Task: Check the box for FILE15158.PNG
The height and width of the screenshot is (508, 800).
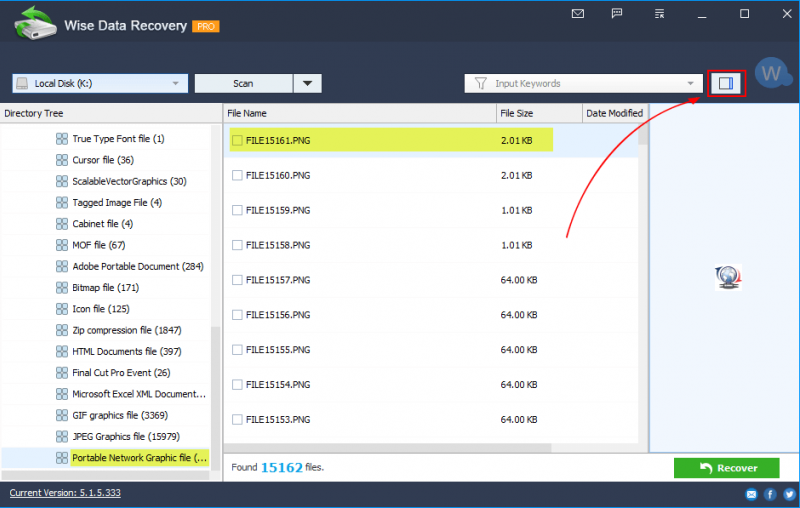Action: (237, 245)
